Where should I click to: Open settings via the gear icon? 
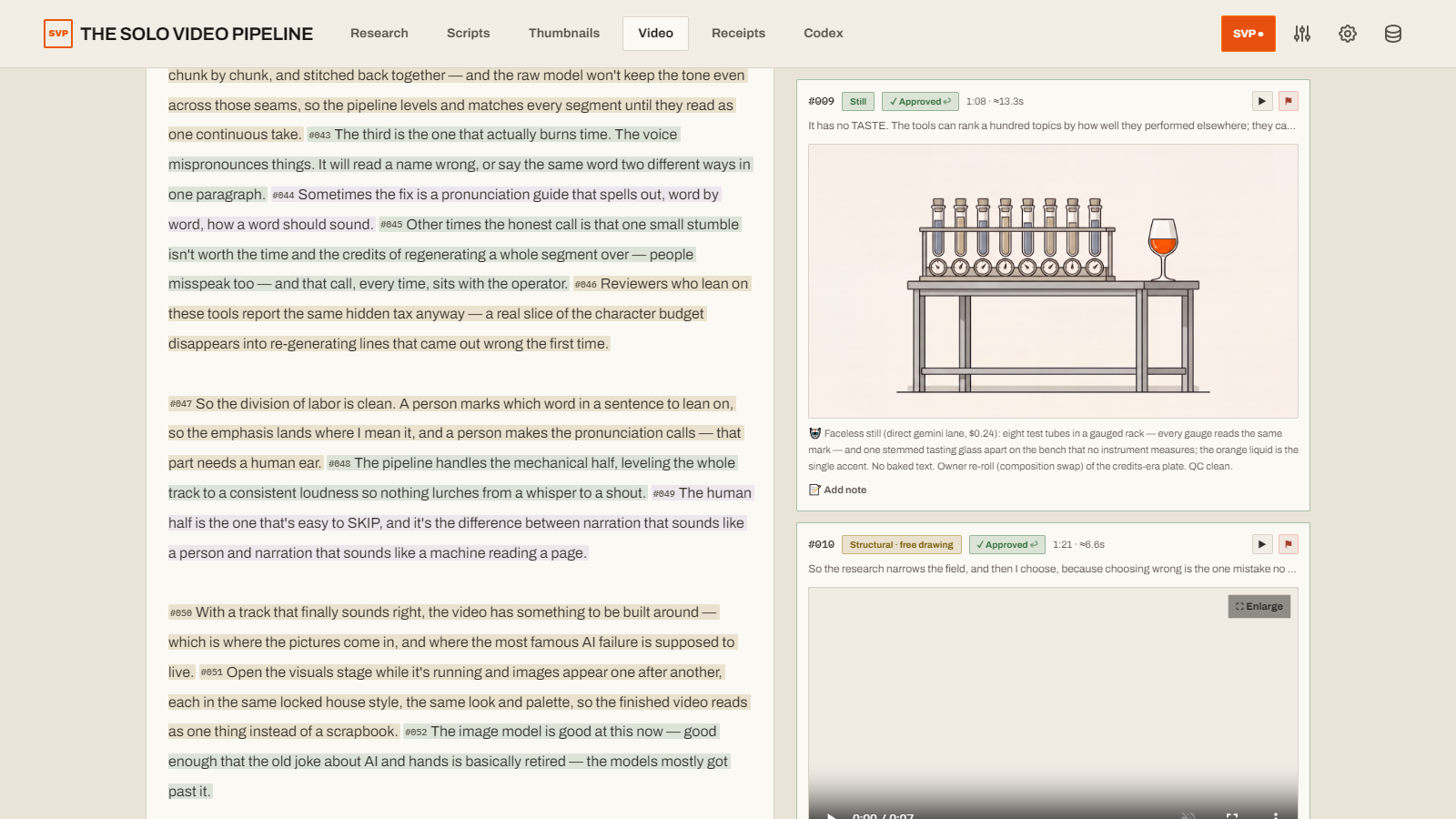[x=1348, y=34]
